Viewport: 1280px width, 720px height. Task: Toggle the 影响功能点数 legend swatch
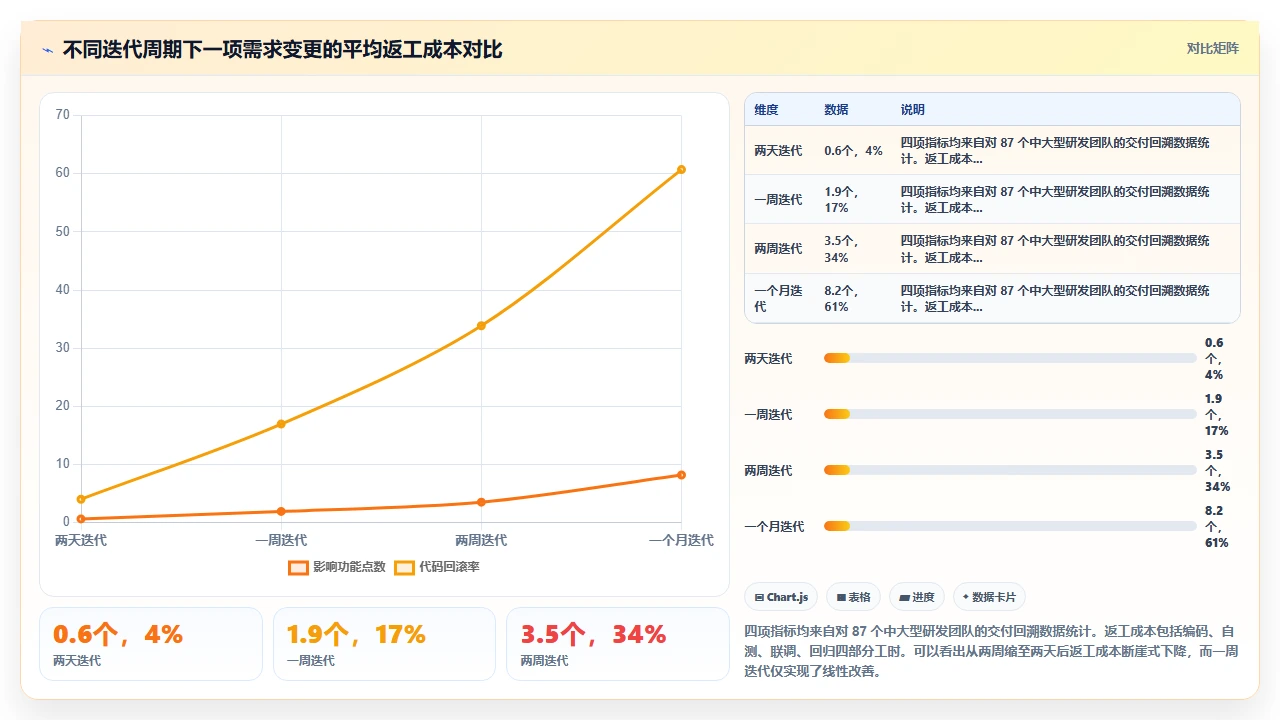coord(298,567)
